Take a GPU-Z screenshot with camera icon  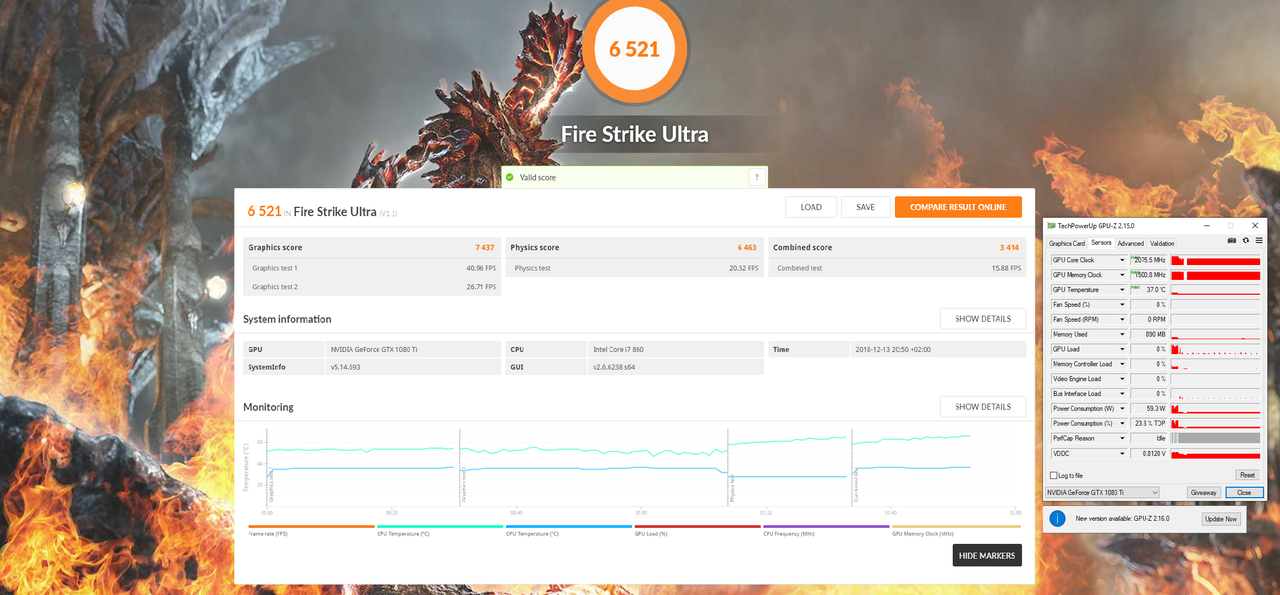click(x=1232, y=240)
